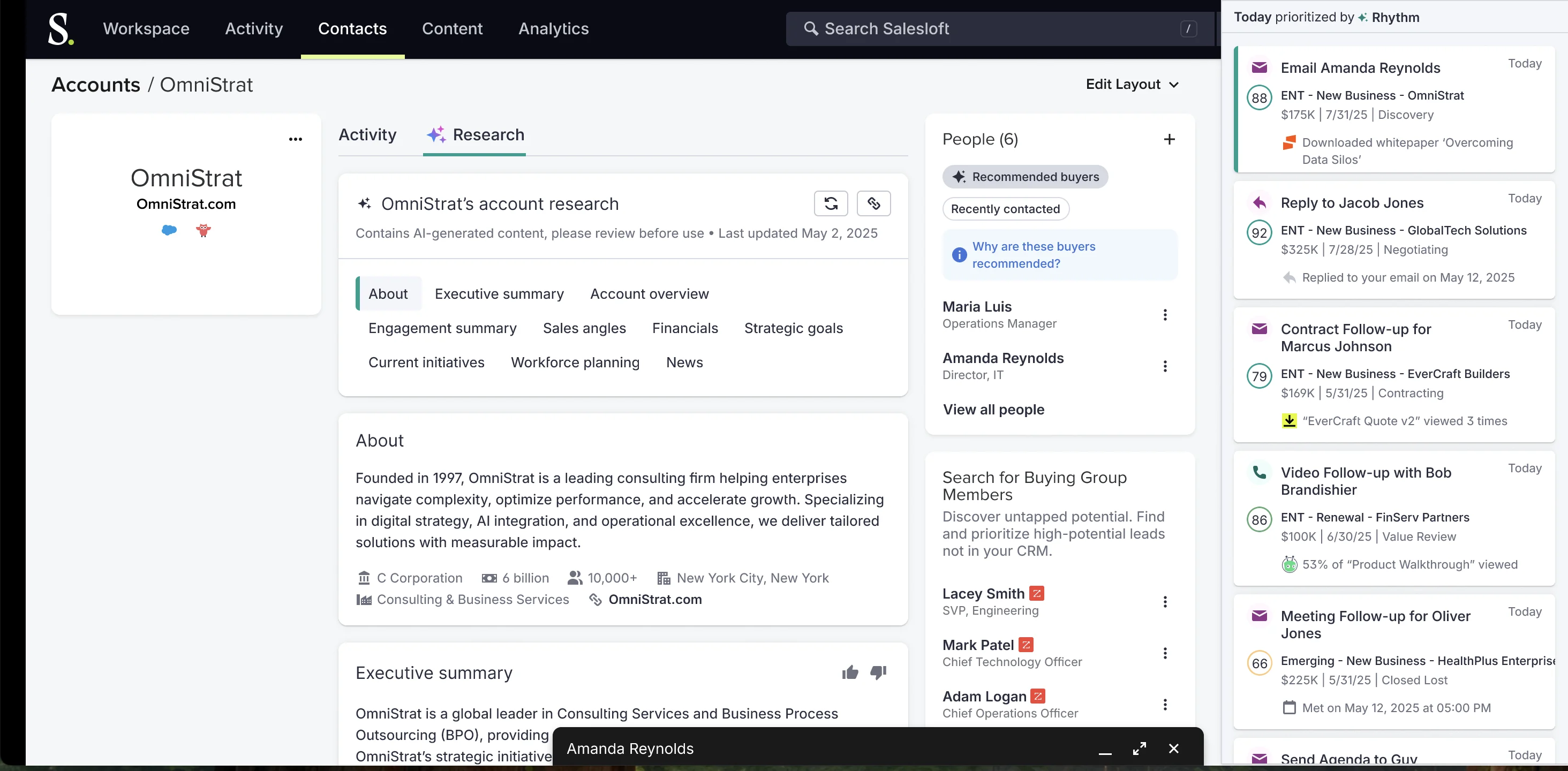Click reply arrow icon on Jacob Jones task
The height and width of the screenshot is (771, 1568).
click(x=1260, y=202)
